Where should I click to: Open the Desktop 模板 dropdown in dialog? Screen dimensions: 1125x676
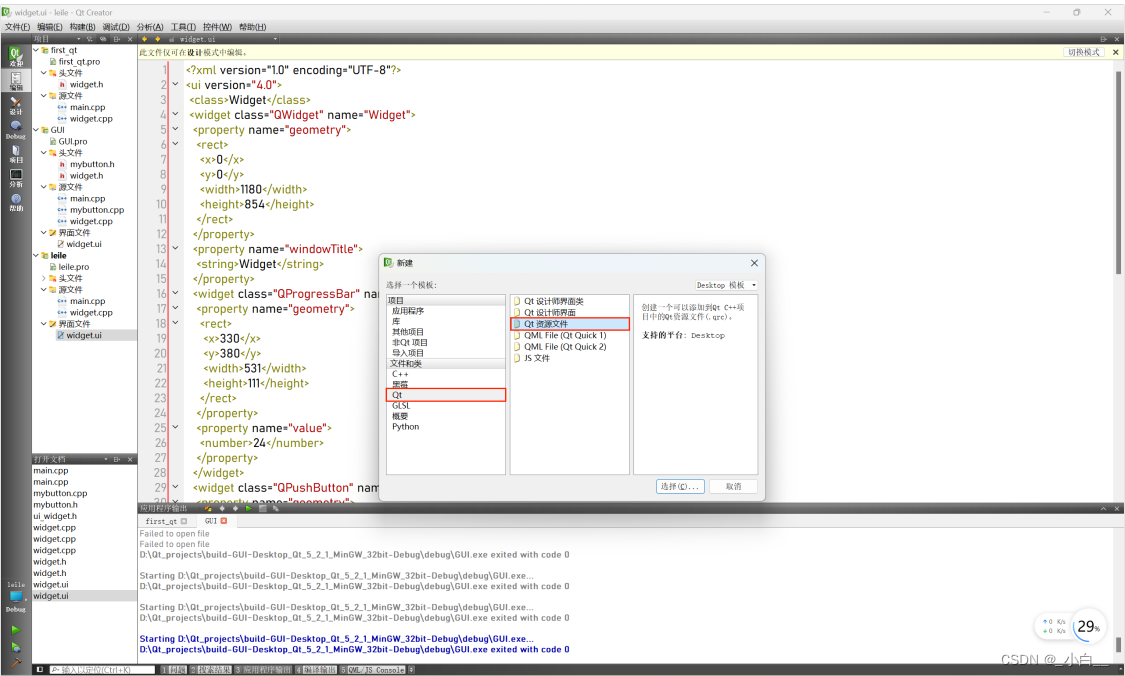point(726,285)
